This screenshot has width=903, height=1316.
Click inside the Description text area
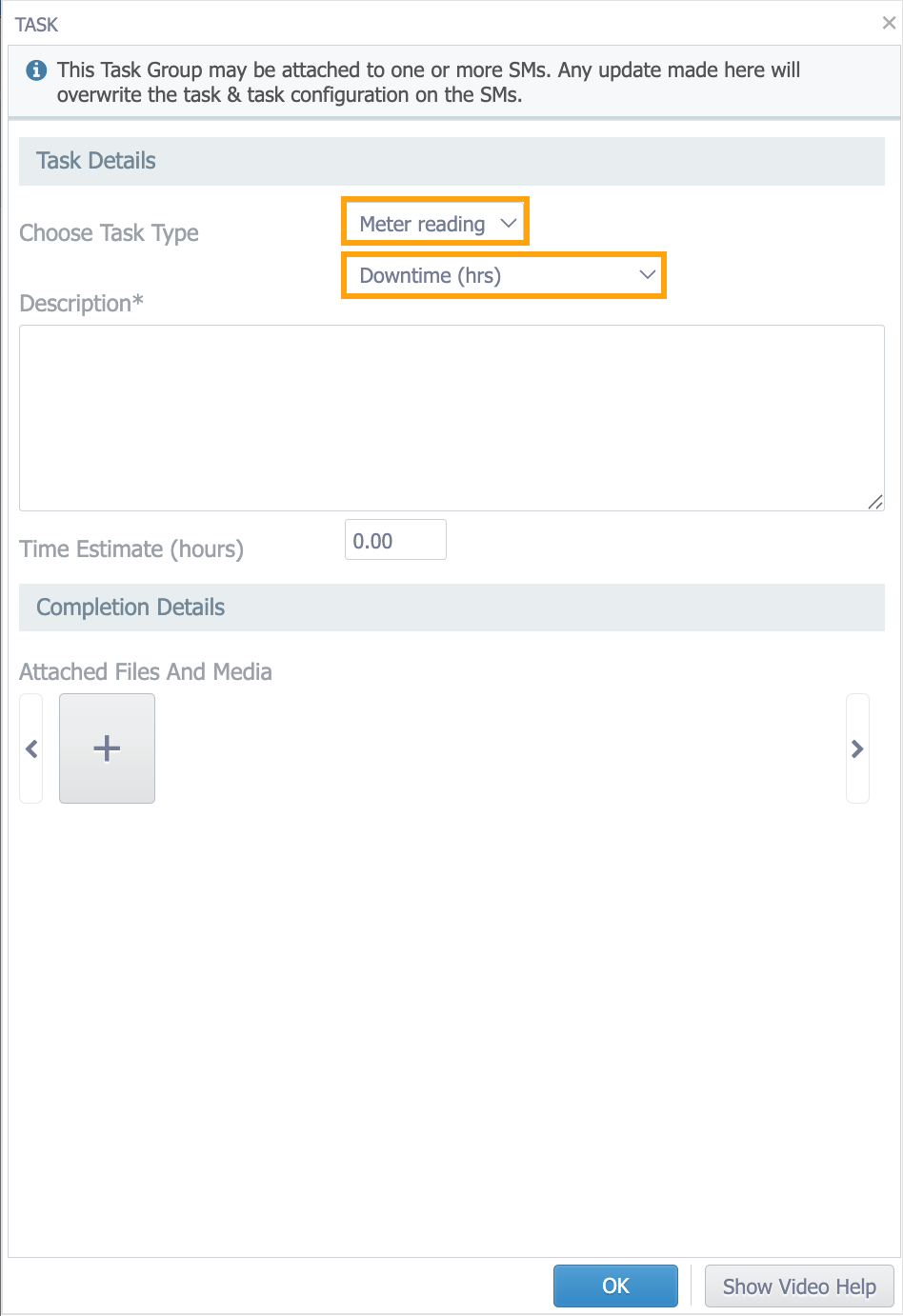451,417
